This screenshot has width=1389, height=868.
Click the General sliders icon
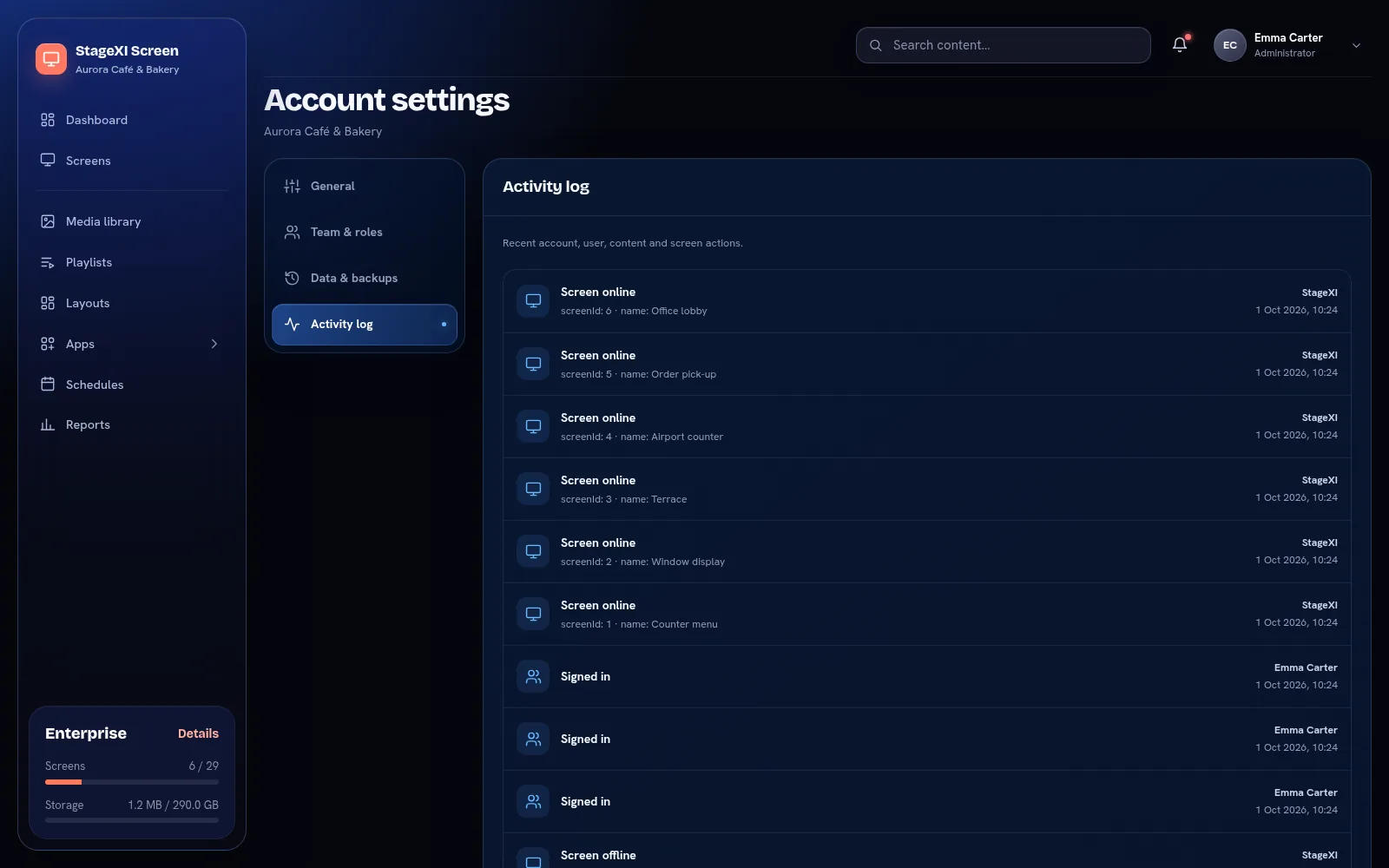click(293, 186)
